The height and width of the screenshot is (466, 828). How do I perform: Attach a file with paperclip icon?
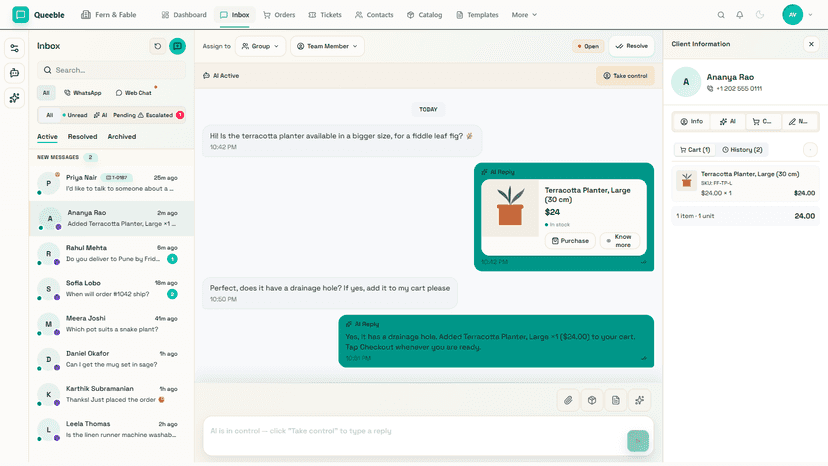click(x=568, y=400)
